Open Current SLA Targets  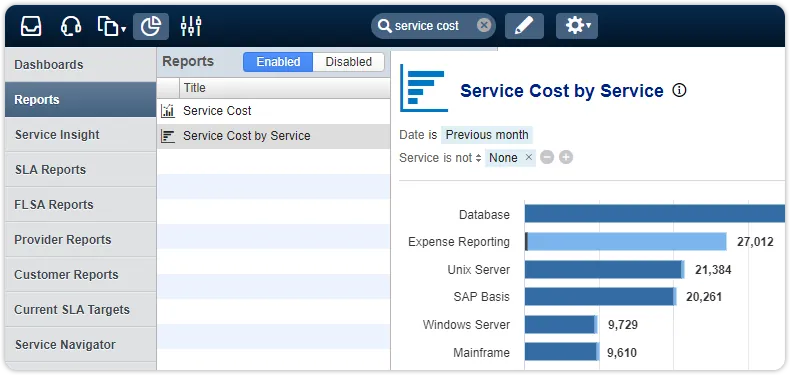pyautogui.click(x=81, y=309)
